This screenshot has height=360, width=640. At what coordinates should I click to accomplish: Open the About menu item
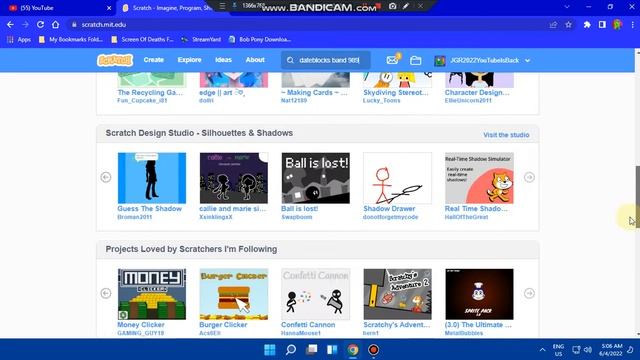click(255, 60)
